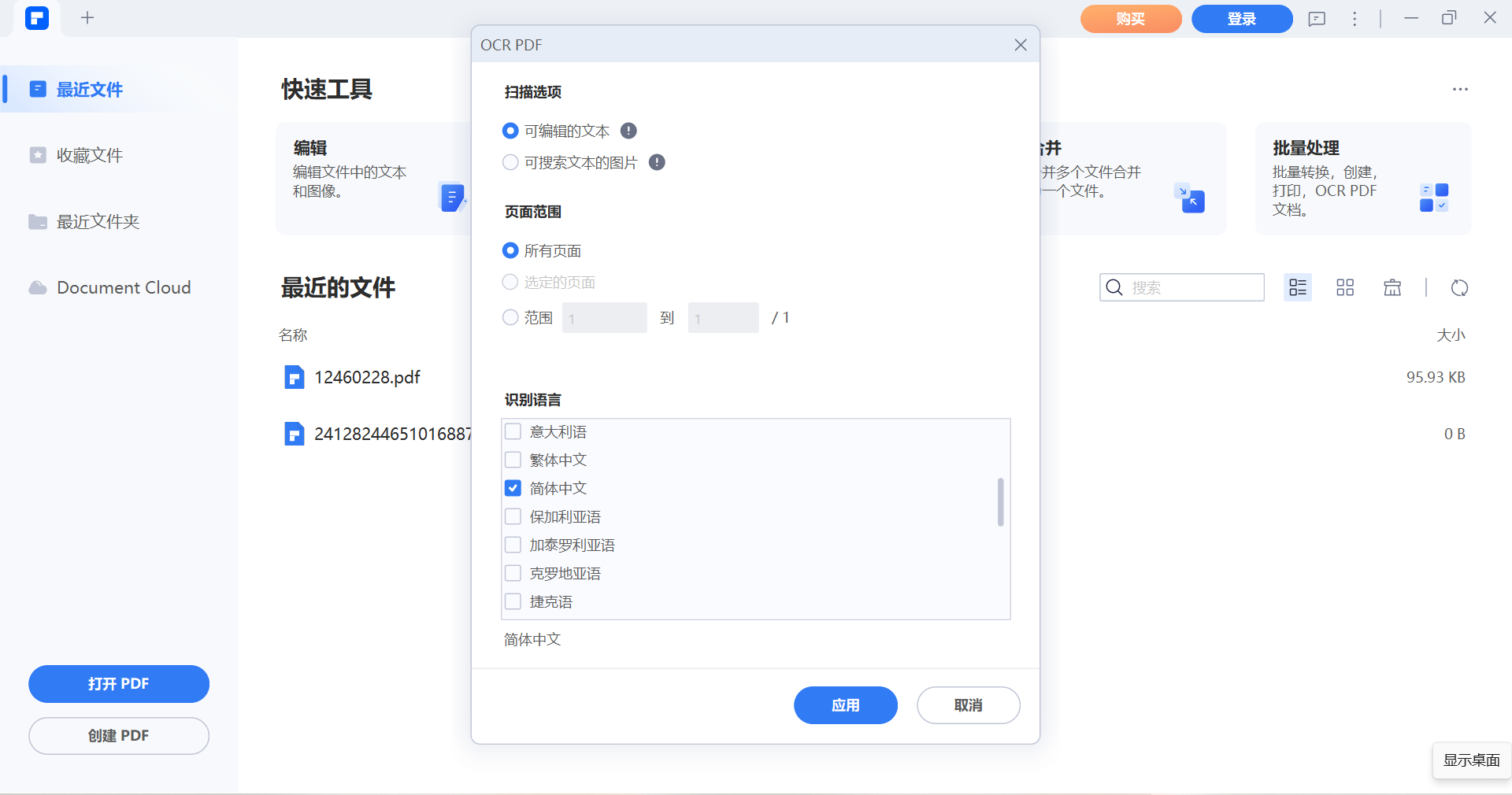
Task: Click the 创建 PDF button
Action: click(x=118, y=735)
